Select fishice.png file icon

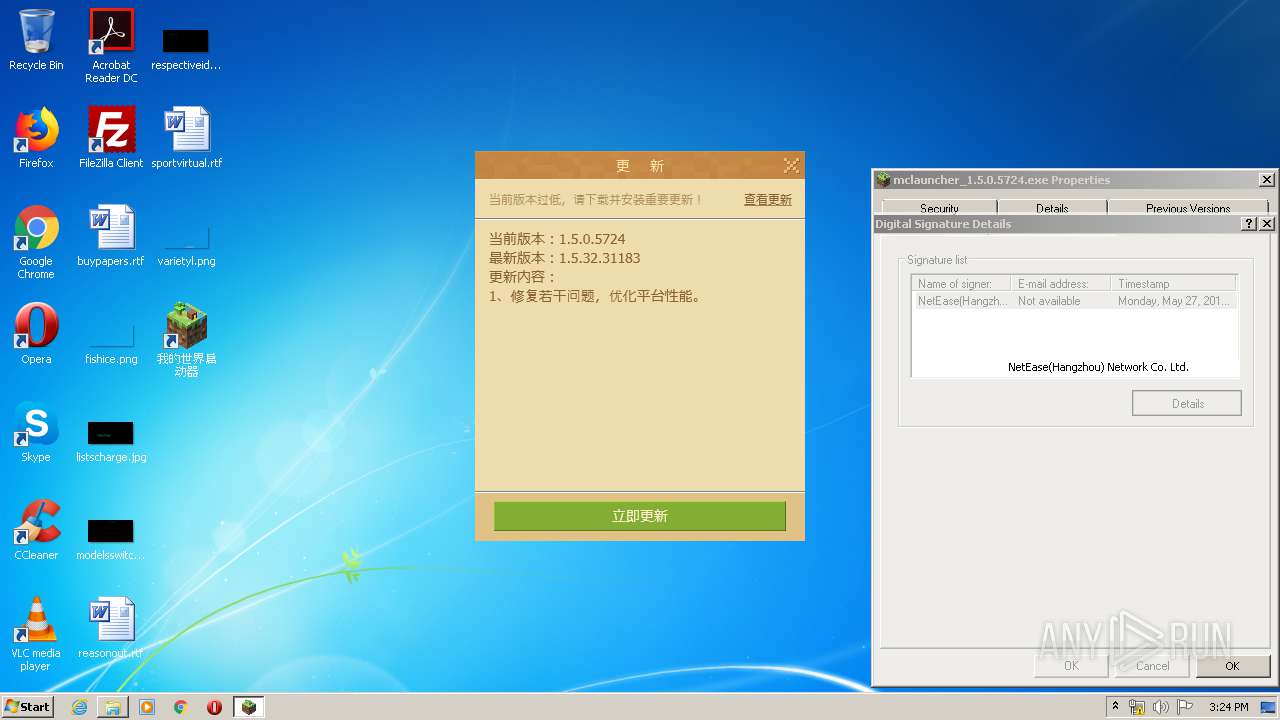coord(111,344)
